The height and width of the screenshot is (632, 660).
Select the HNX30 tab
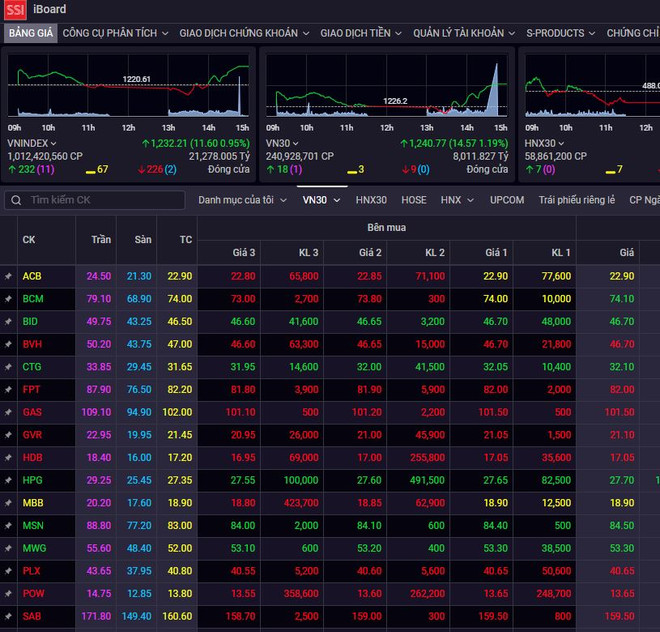pos(371,200)
